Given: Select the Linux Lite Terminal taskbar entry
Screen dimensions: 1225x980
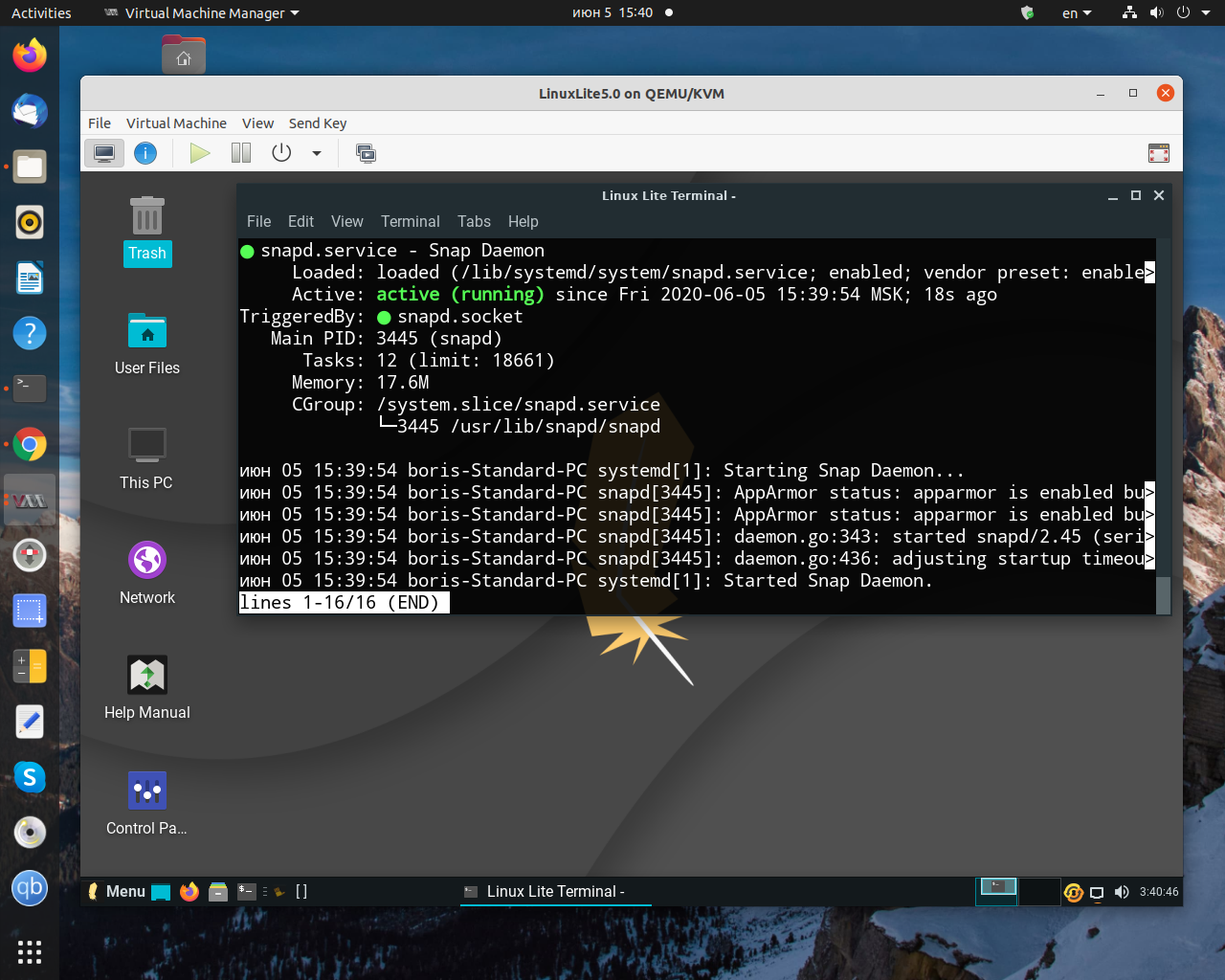Looking at the screenshot, I should point(555,891).
